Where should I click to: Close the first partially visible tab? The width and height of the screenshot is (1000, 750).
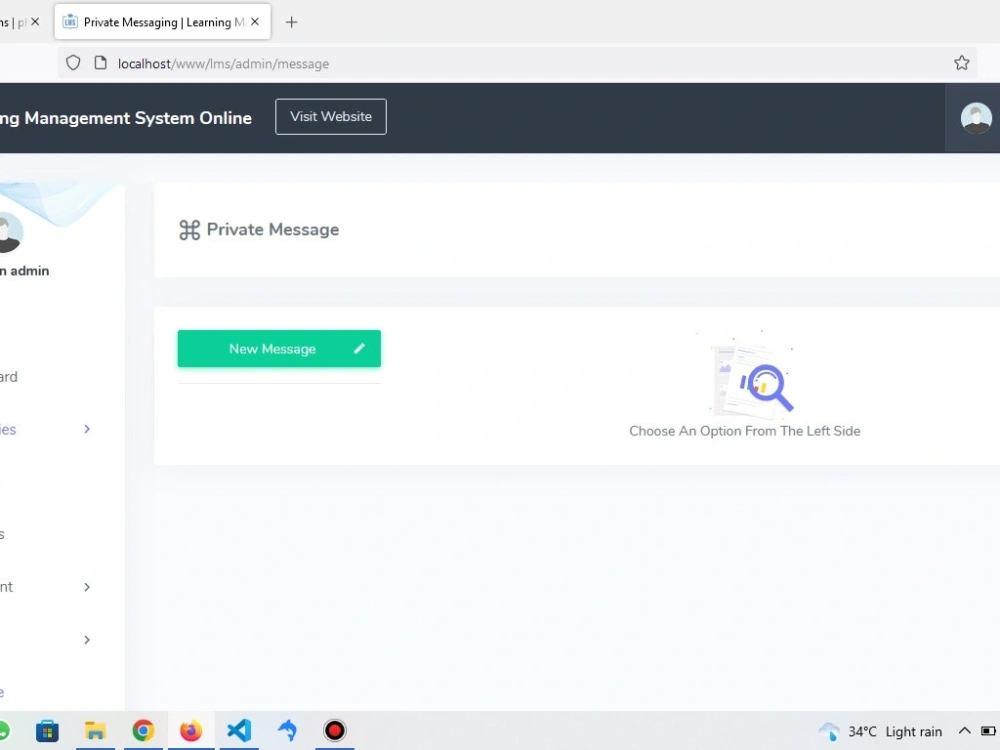[x=35, y=22]
